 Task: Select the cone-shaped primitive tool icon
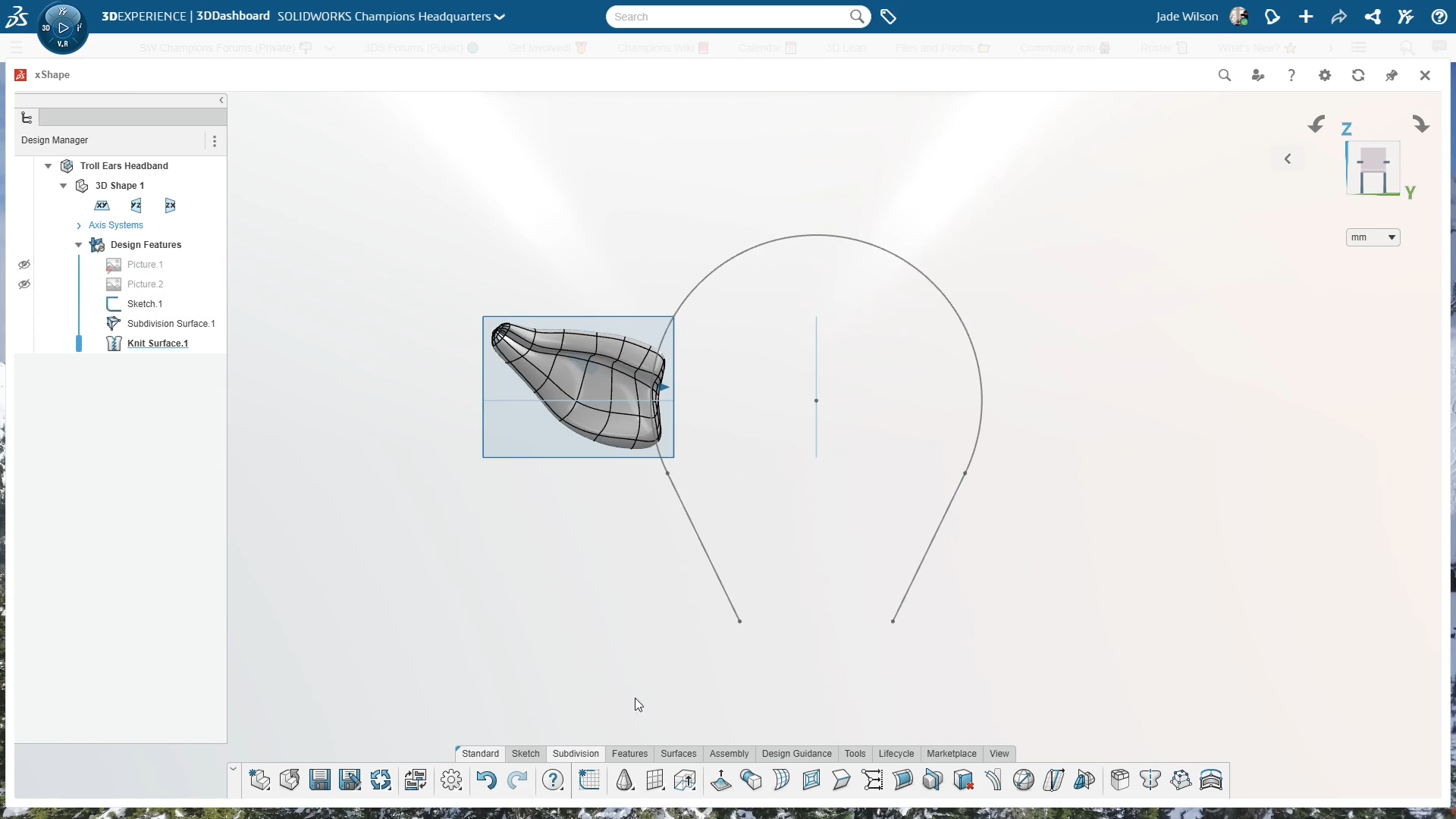click(x=624, y=780)
